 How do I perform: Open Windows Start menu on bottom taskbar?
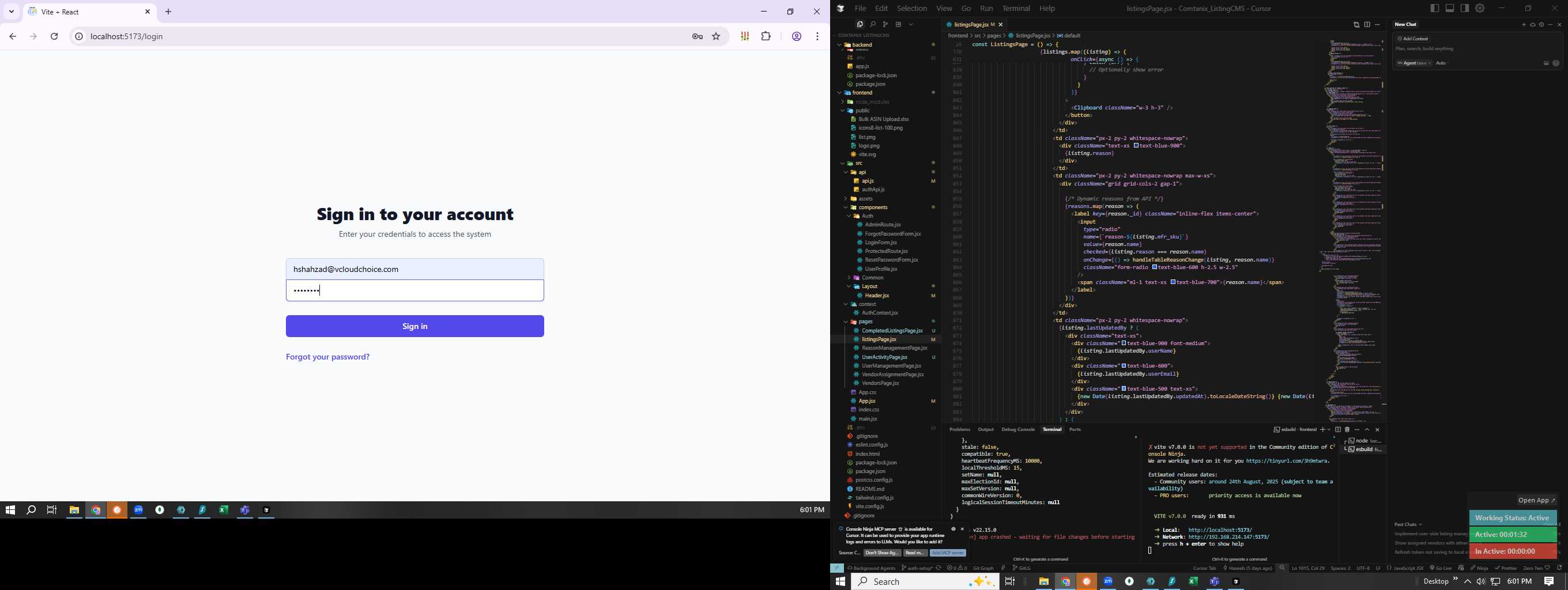pos(840,581)
